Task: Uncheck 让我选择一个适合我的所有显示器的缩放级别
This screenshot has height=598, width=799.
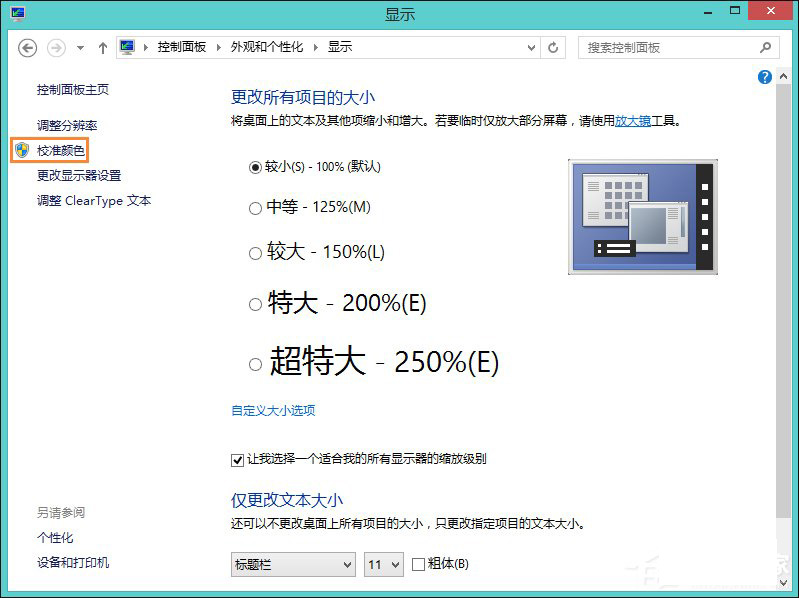Action: click(x=237, y=460)
